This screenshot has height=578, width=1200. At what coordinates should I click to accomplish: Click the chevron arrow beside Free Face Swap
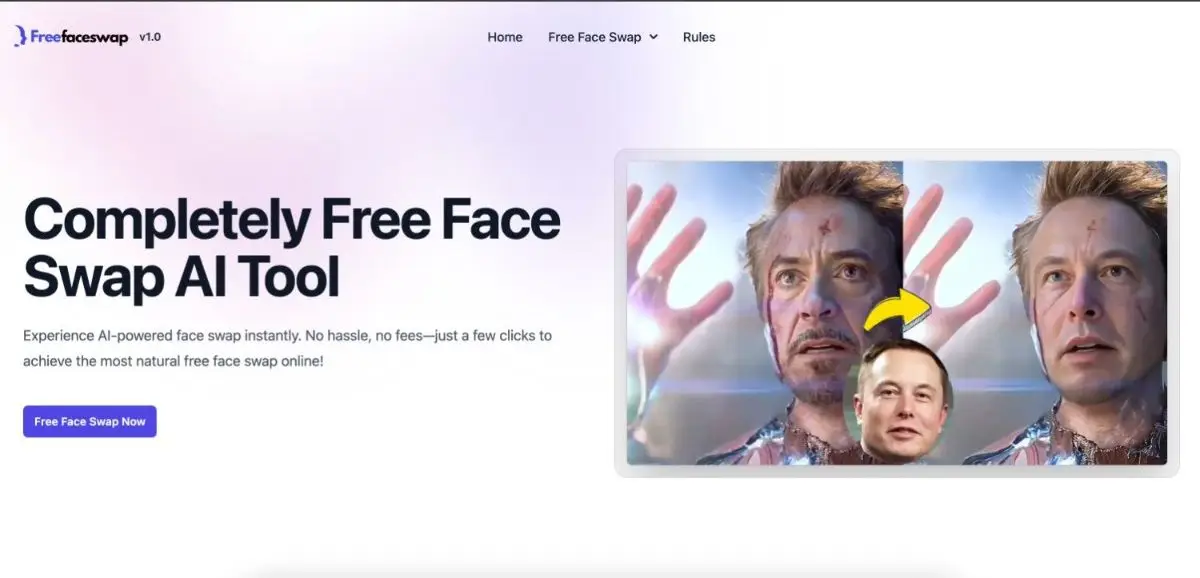coord(655,37)
